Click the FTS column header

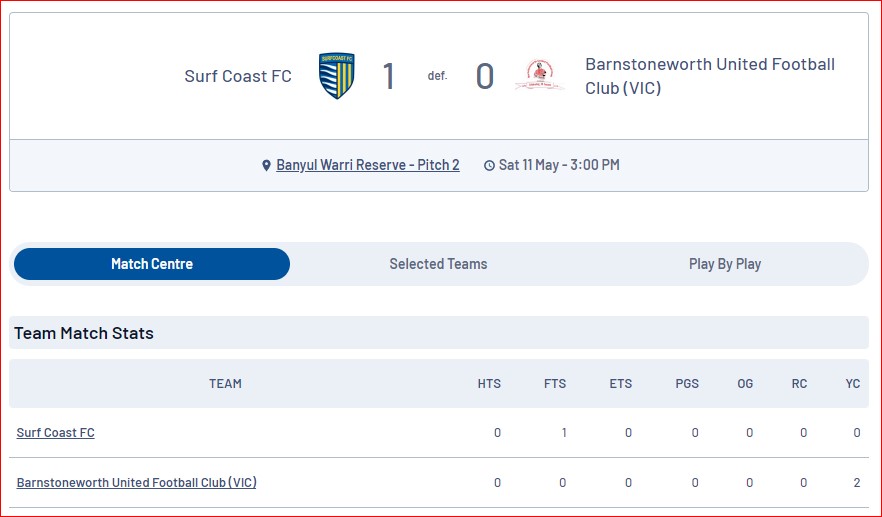[555, 384]
